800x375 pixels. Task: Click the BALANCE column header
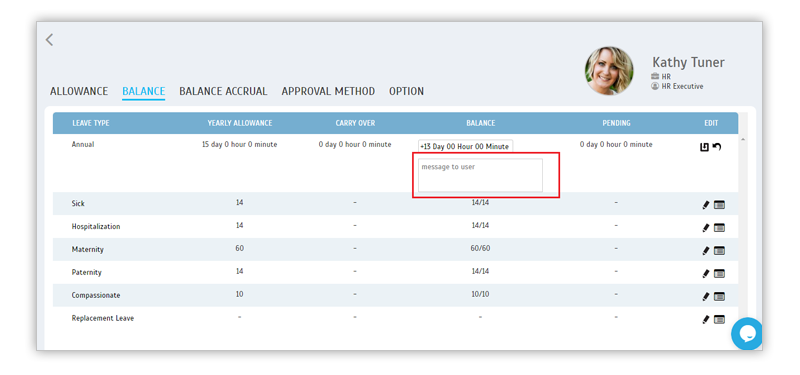coord(481,123)
